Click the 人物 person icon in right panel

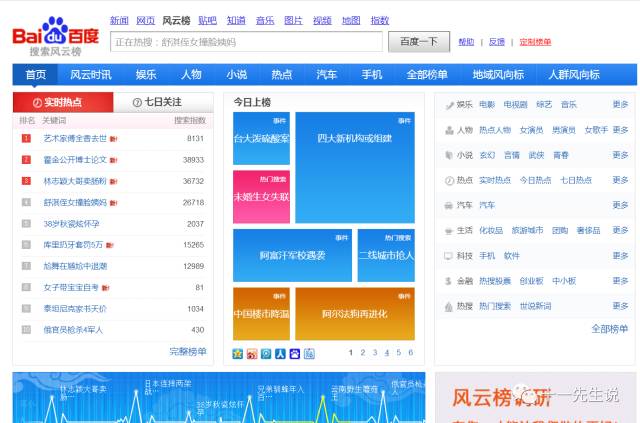449,130
